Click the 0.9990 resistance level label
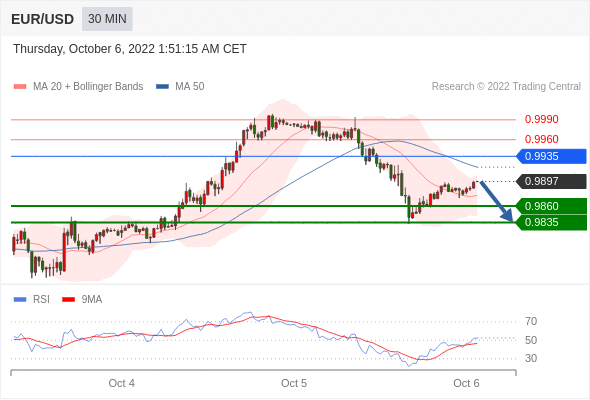This screenshot has width=590, height=400. click(x=541, y=119)
